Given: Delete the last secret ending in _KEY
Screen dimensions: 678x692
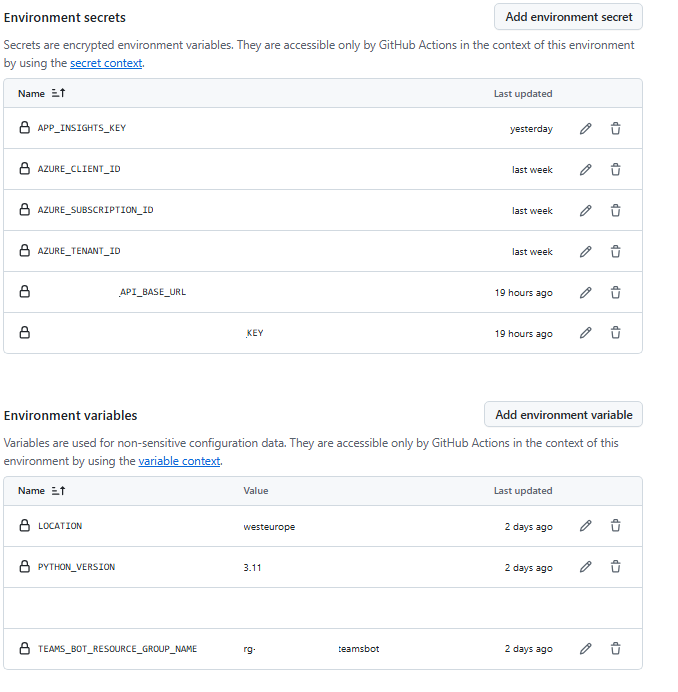Looking at the screenshot, I should click(615, 333).
